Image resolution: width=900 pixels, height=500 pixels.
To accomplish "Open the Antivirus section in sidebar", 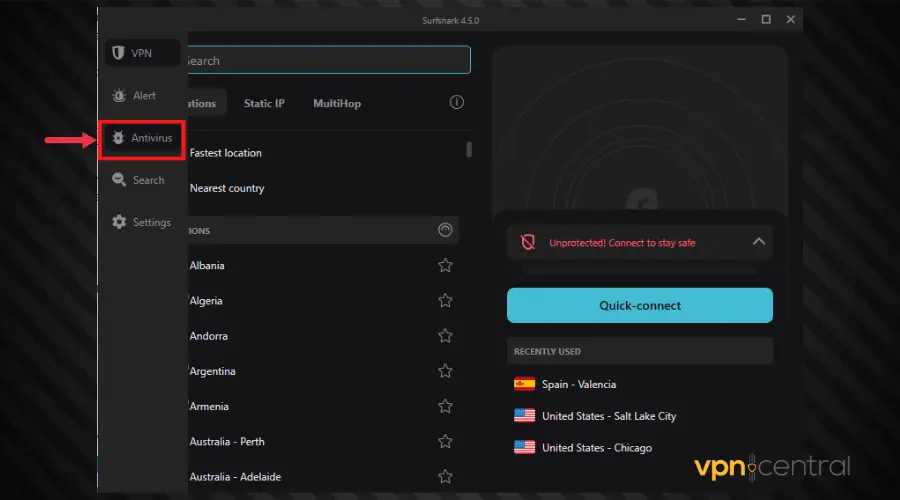I will tap(142, 138).
